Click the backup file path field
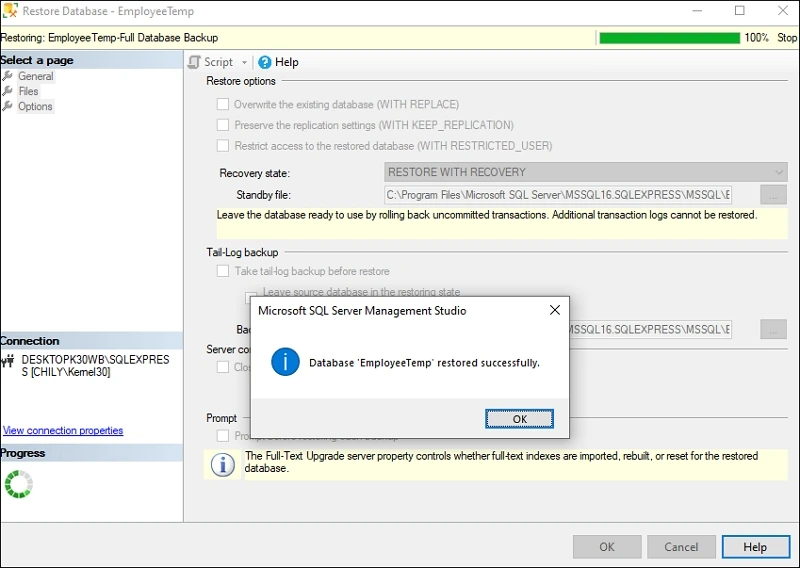Screen dimensions: 800x568 pyautogui.click(x=651, y=329)
